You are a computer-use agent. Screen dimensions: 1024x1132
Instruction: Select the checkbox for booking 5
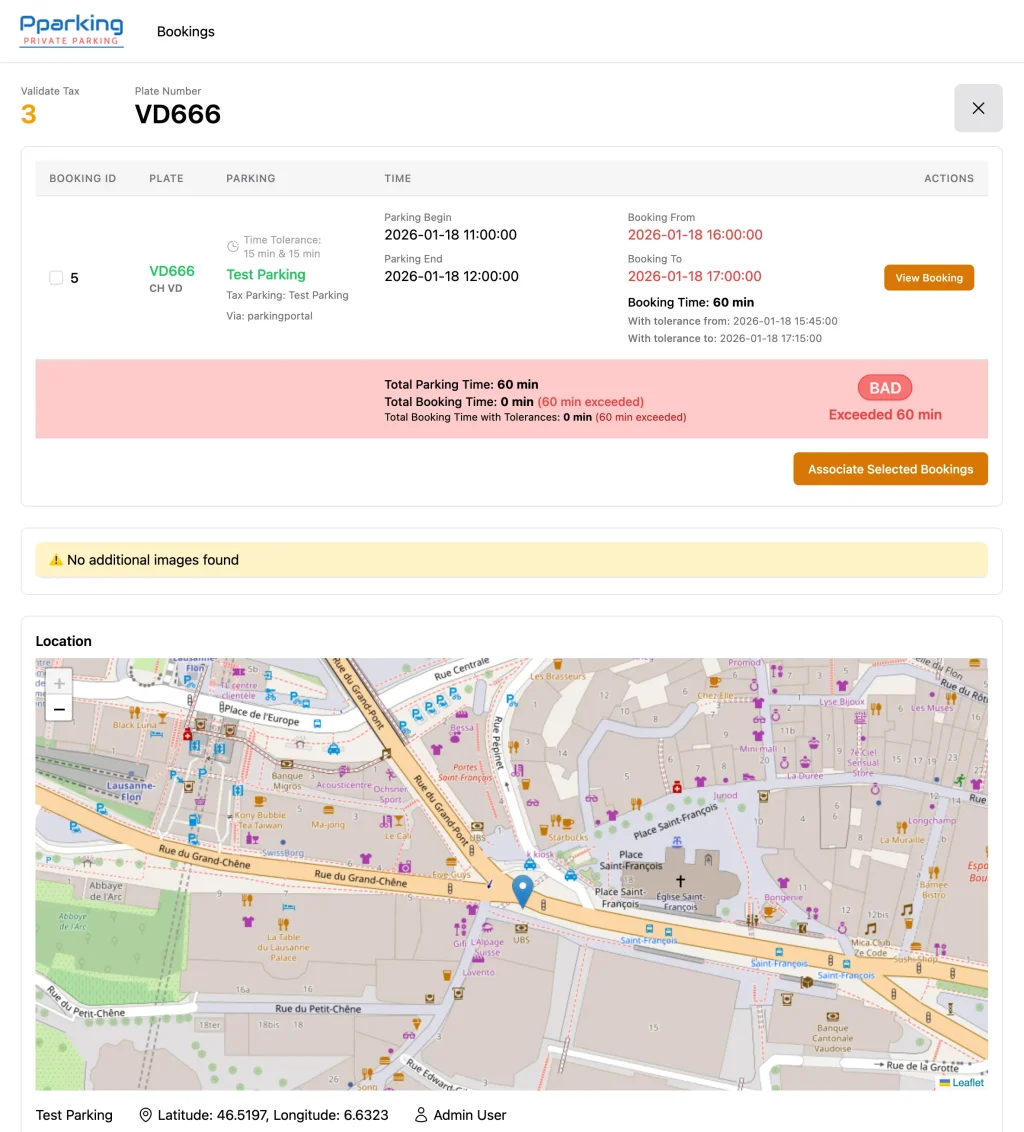point(57,278)
